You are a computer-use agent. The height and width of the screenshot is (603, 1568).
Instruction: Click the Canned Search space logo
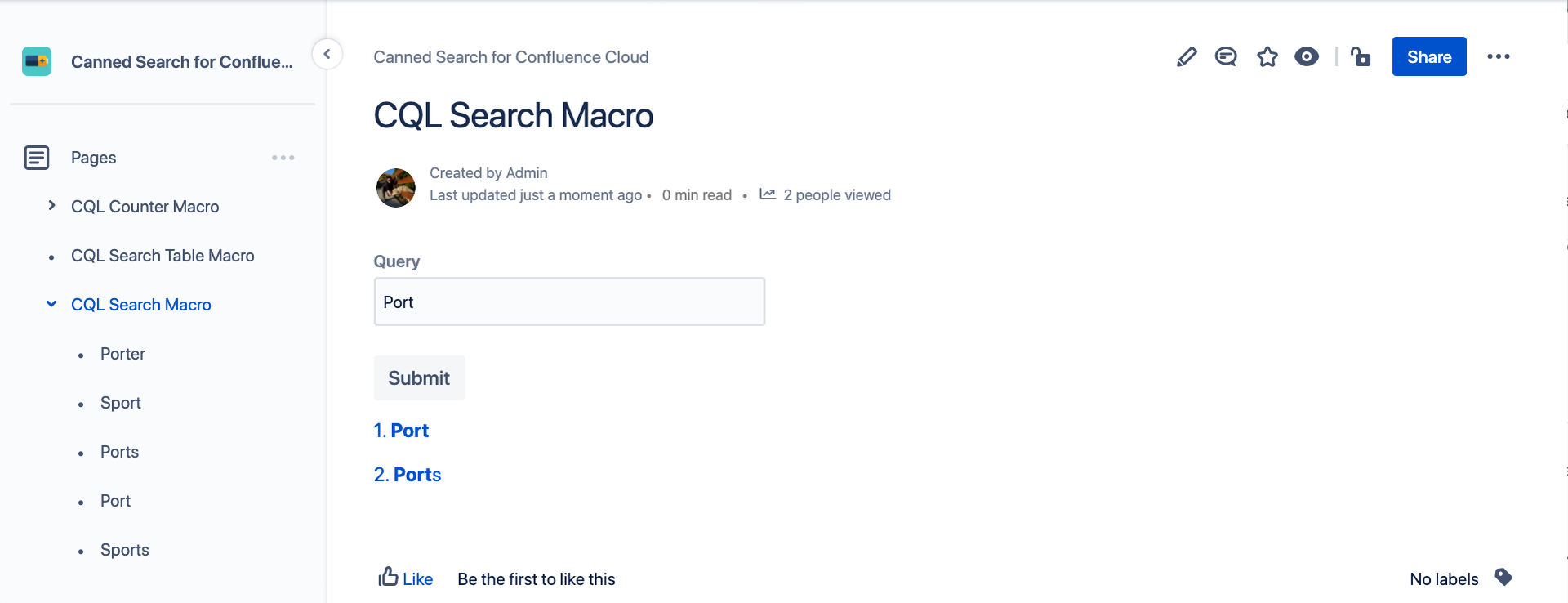tap(37, 61)
